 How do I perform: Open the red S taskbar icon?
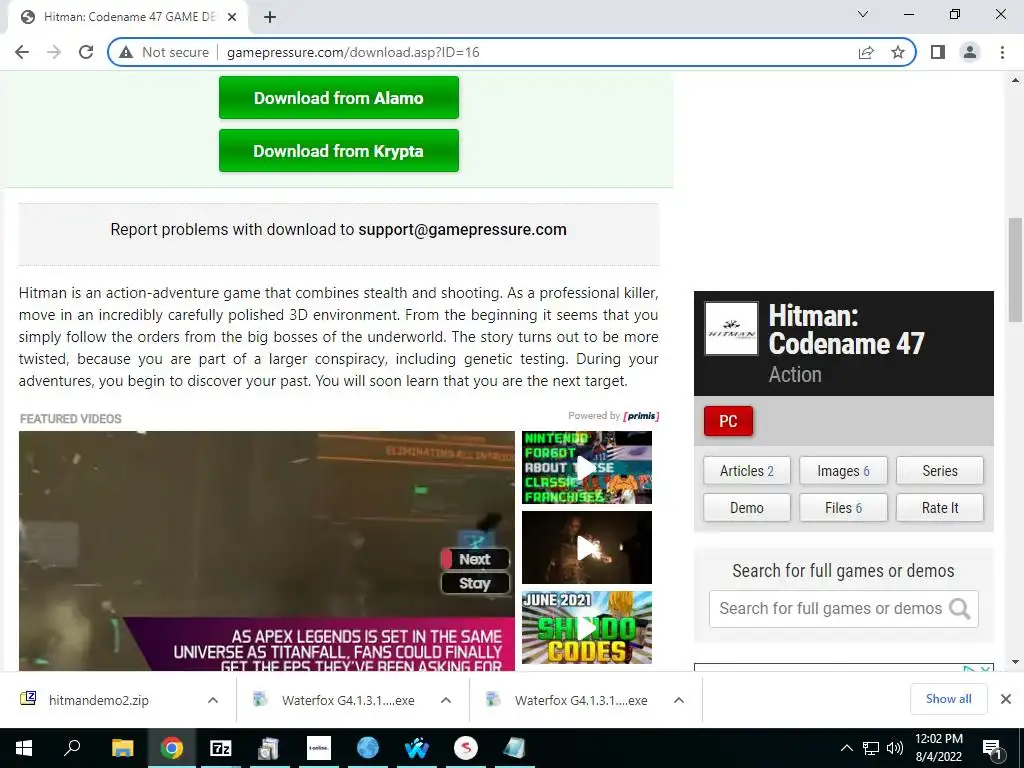click(466, 748)
